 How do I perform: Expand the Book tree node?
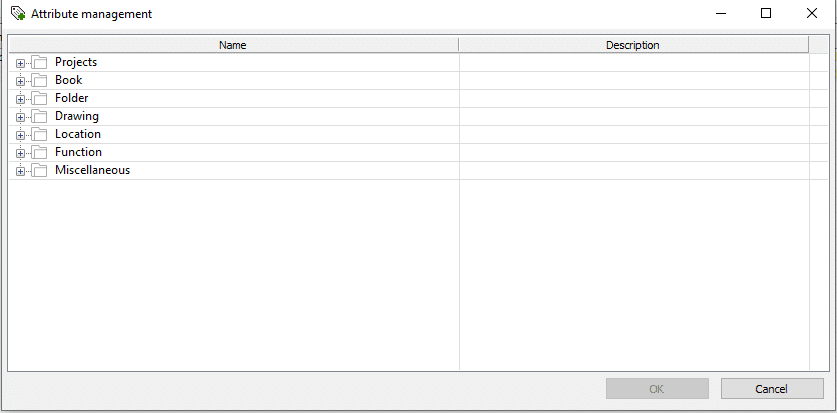point(21,81)
